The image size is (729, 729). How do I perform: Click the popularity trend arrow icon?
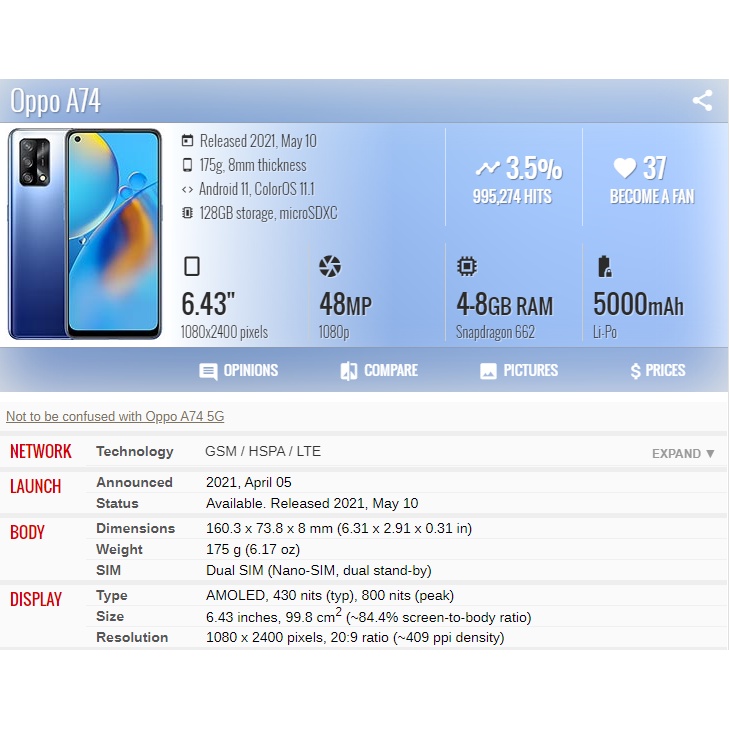pyautogui.click(x=488, y=168)
